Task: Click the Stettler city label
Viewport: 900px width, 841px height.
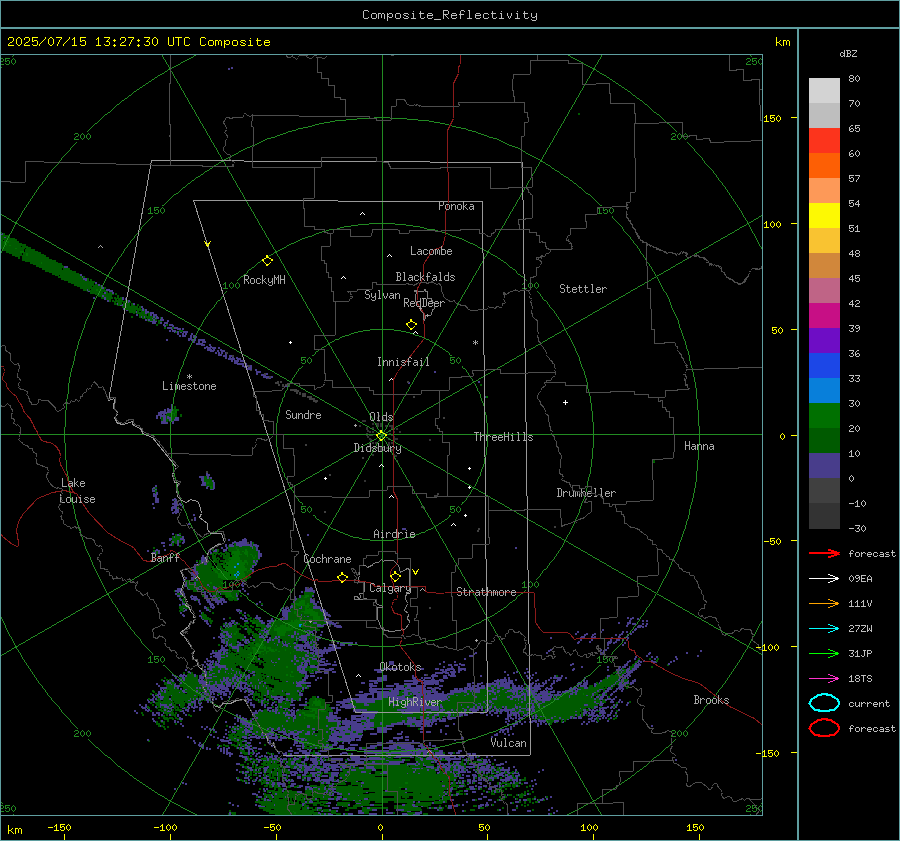Action: pos(583,289)
